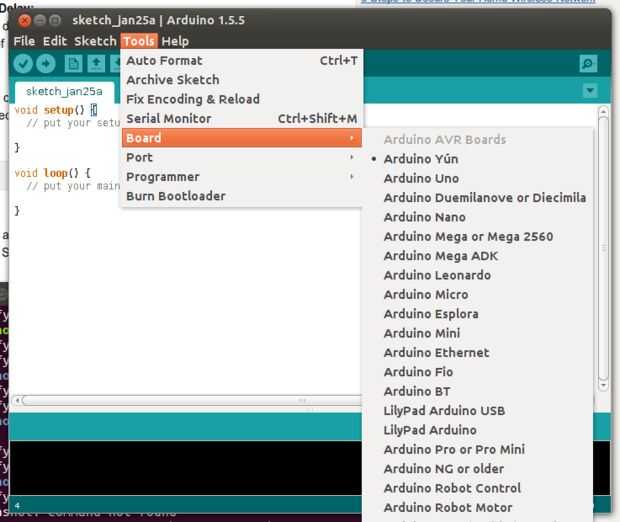Select Fix Encoding & Reload
The height and width of the screenshot is (522, 620).
point(242,99)
